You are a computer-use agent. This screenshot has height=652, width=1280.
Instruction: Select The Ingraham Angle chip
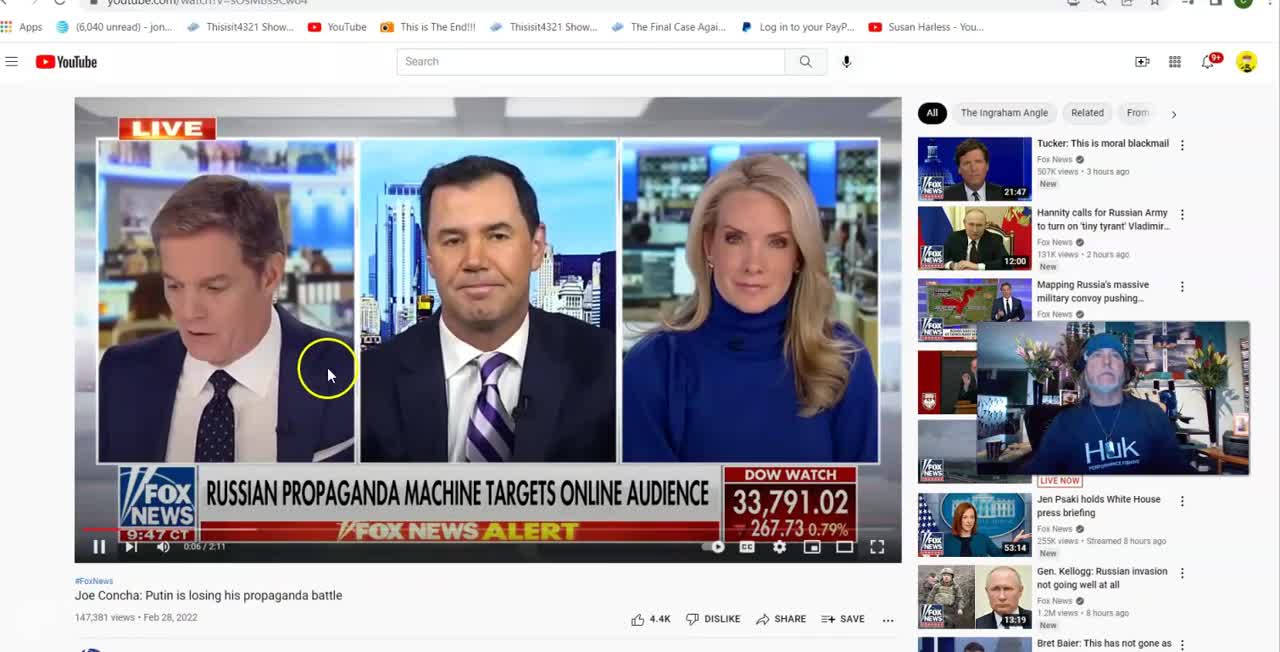[x=1004, y=113]
